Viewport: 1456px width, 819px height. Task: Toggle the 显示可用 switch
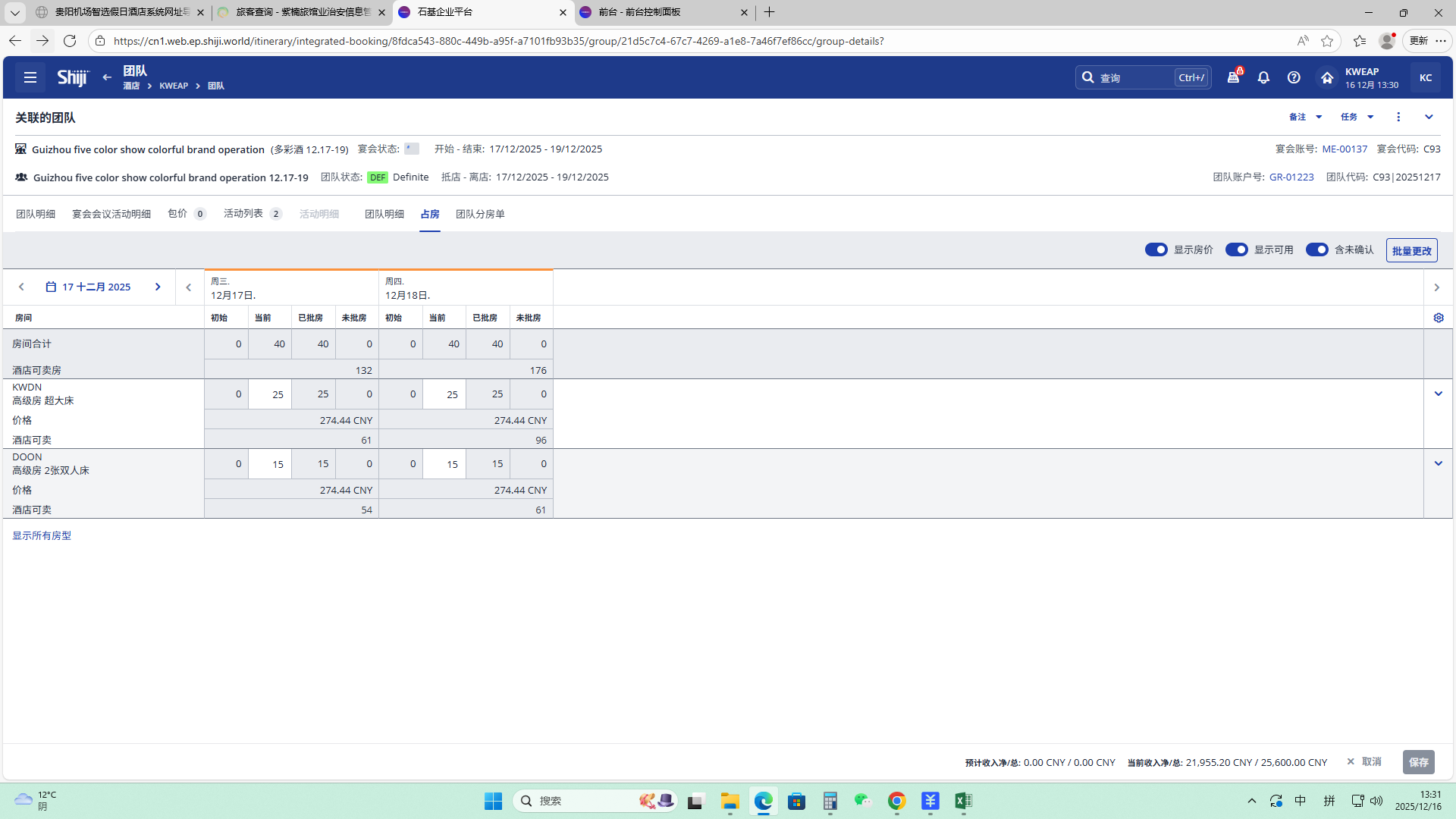pos(1236,249)
